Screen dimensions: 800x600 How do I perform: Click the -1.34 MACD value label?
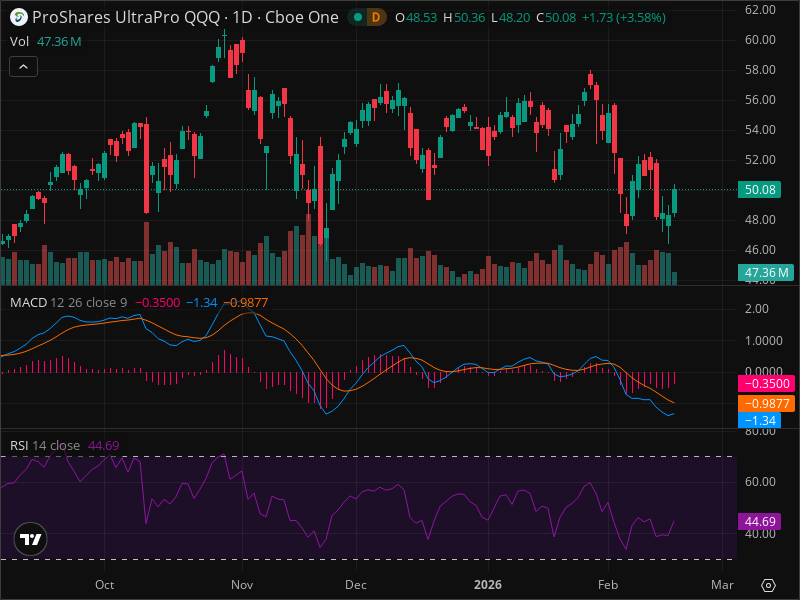click(759, 420)
